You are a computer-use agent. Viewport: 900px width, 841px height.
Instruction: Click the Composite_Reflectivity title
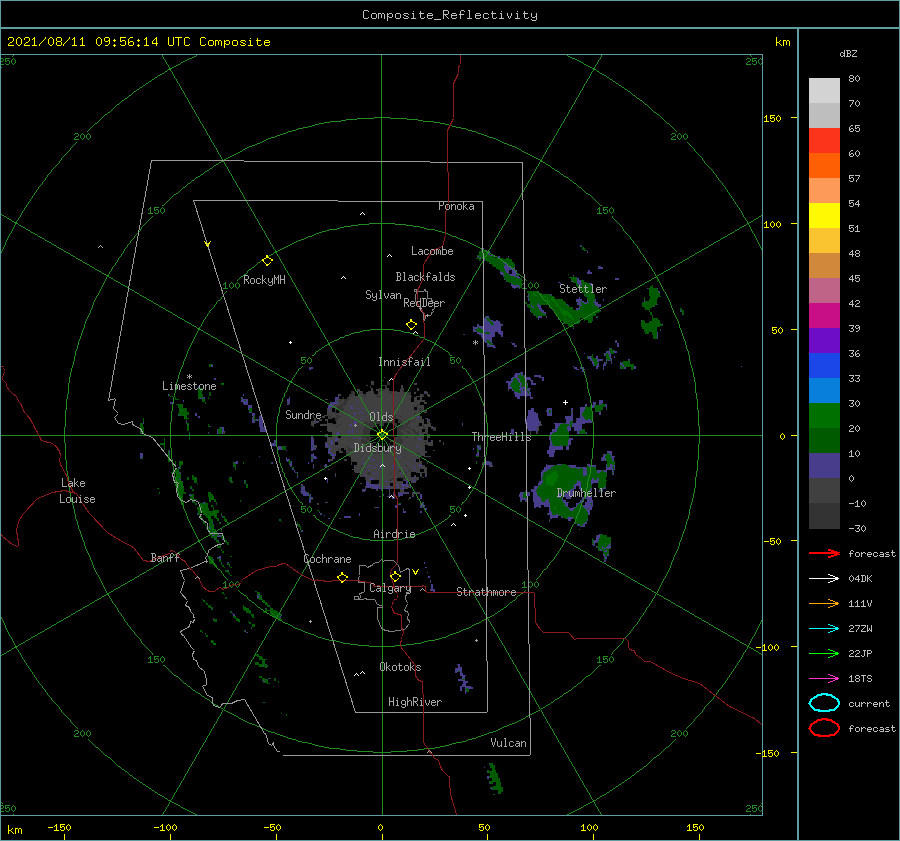tap(450, 15)
